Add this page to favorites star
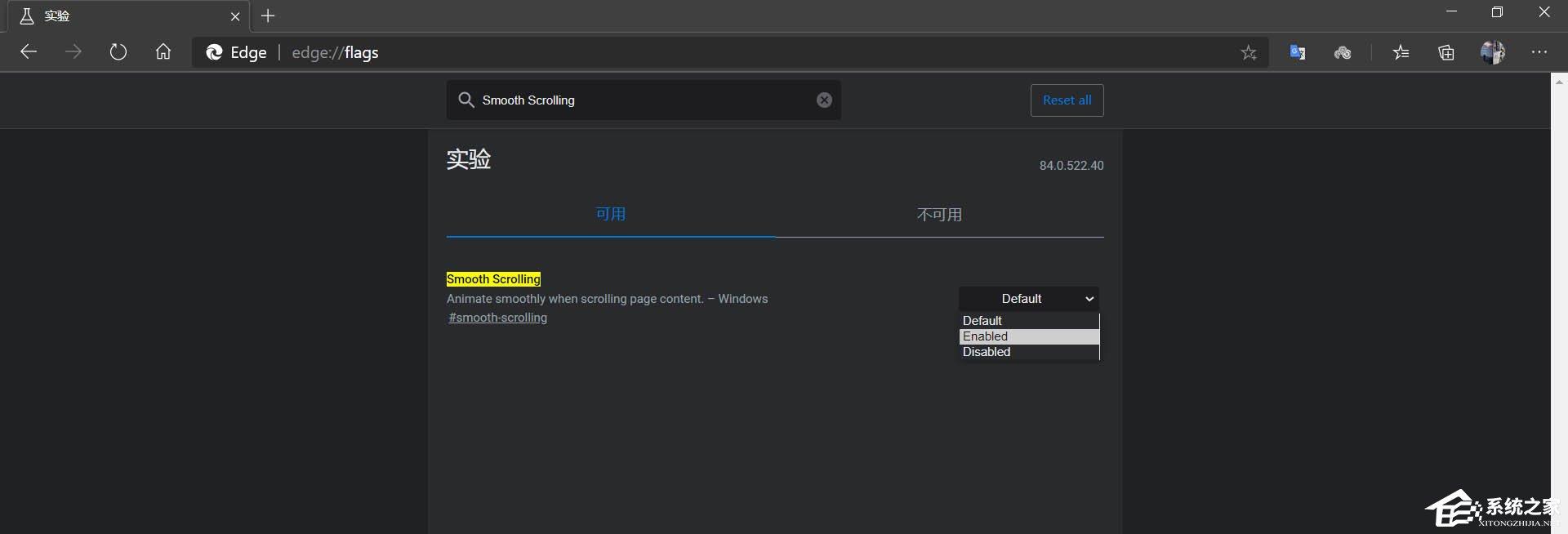The height and width of the screenshot is (534, 1568). click(x=1248, y=53)
